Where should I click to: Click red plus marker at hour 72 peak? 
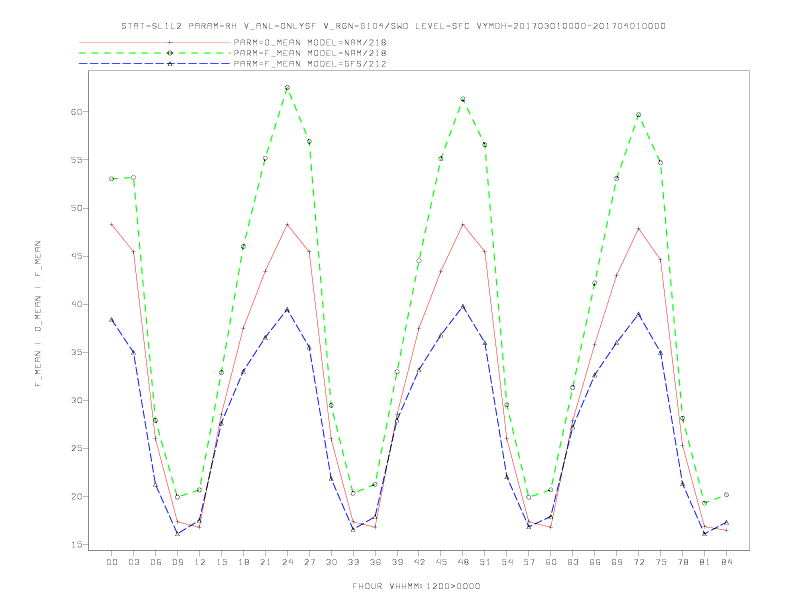click(638, 229)
